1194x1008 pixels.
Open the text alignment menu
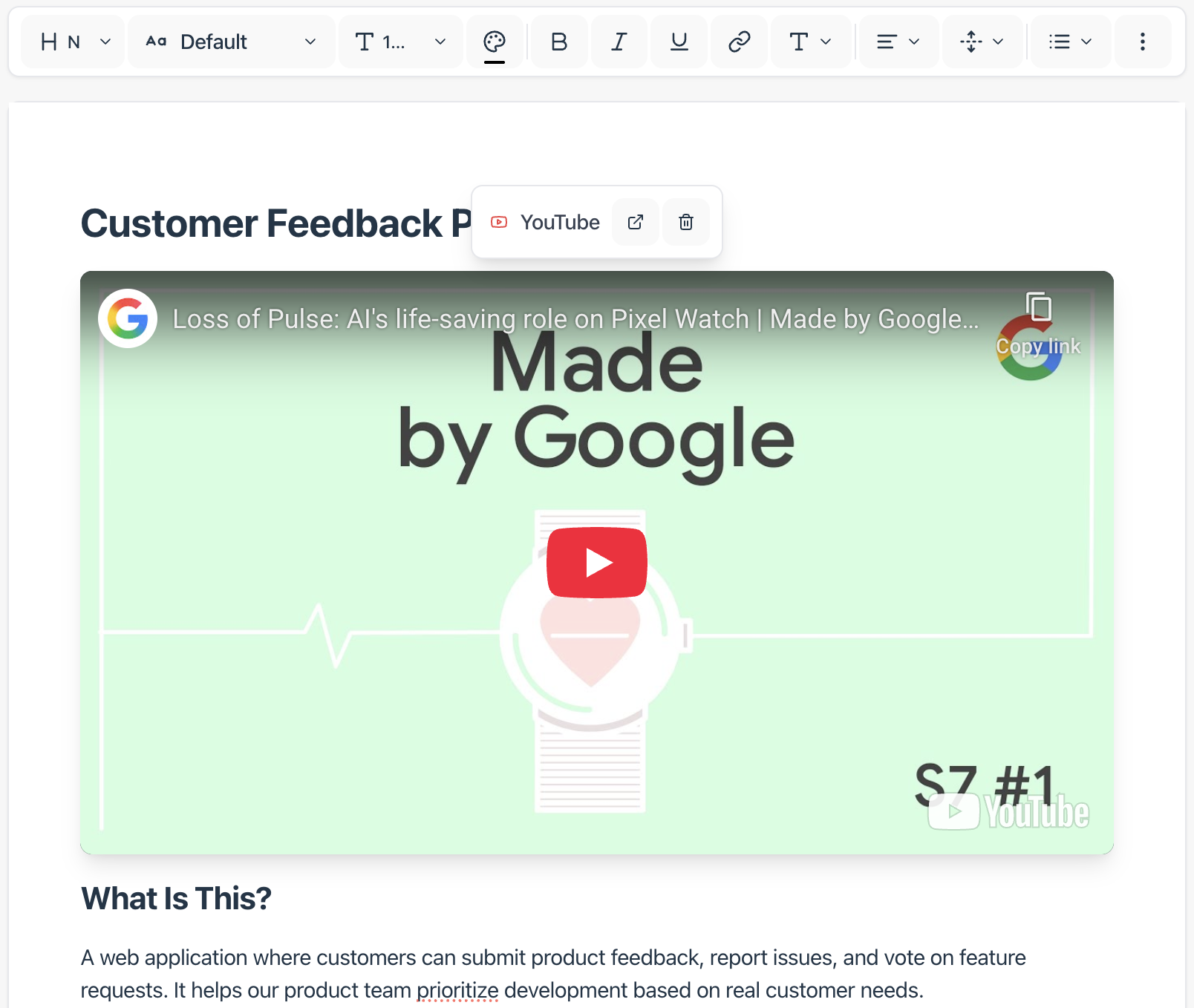[898, 42]
